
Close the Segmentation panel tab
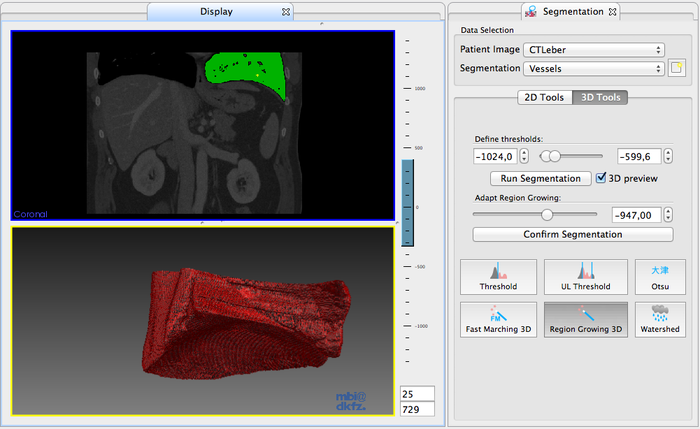[x=613, y=12]
